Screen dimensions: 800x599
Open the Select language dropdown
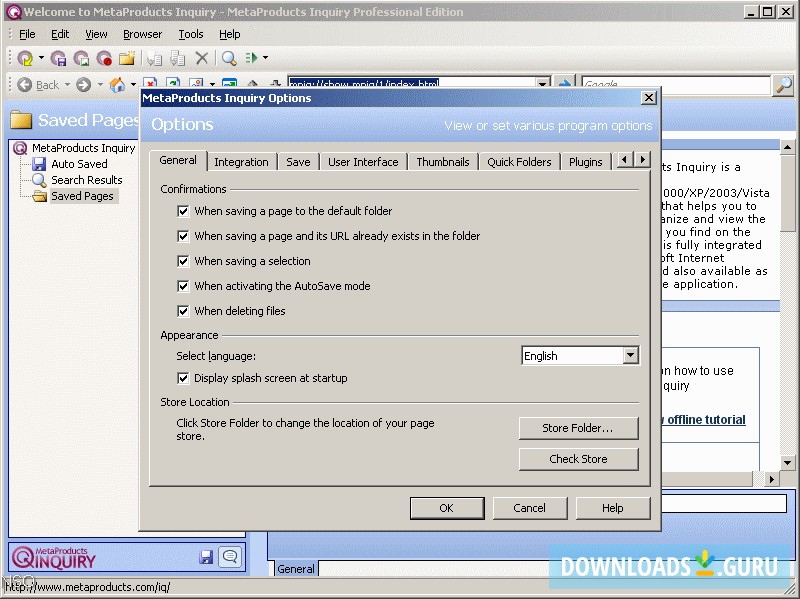(631, 355)
